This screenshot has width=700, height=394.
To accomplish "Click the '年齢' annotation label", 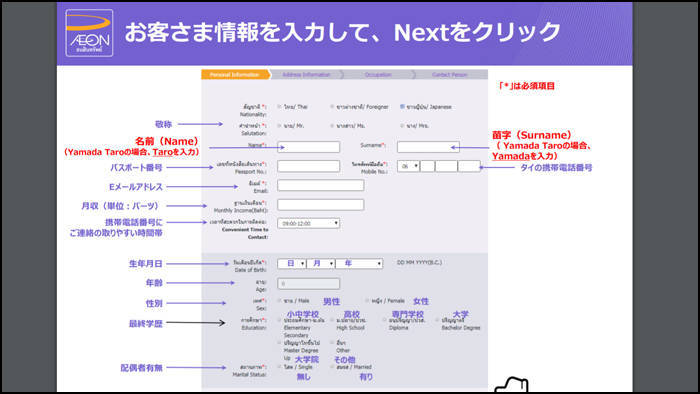I will [x=154, y=283].
